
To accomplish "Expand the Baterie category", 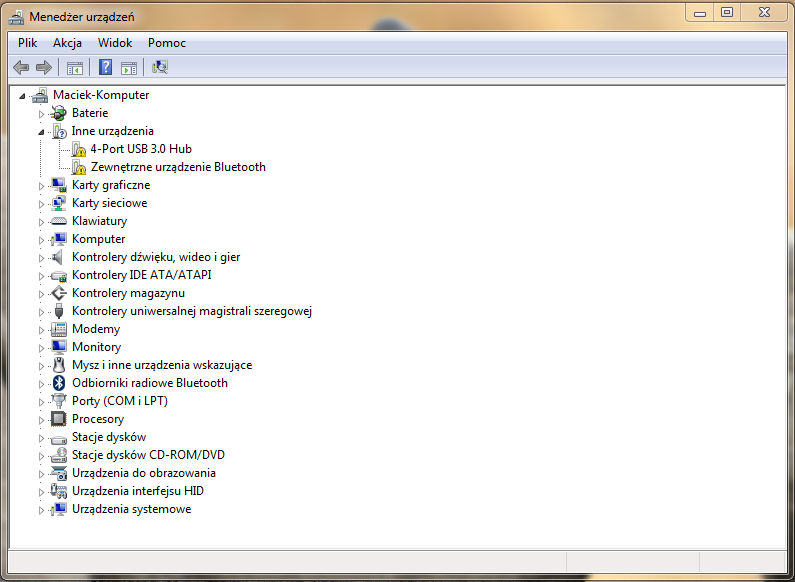I will pos(41,114).
